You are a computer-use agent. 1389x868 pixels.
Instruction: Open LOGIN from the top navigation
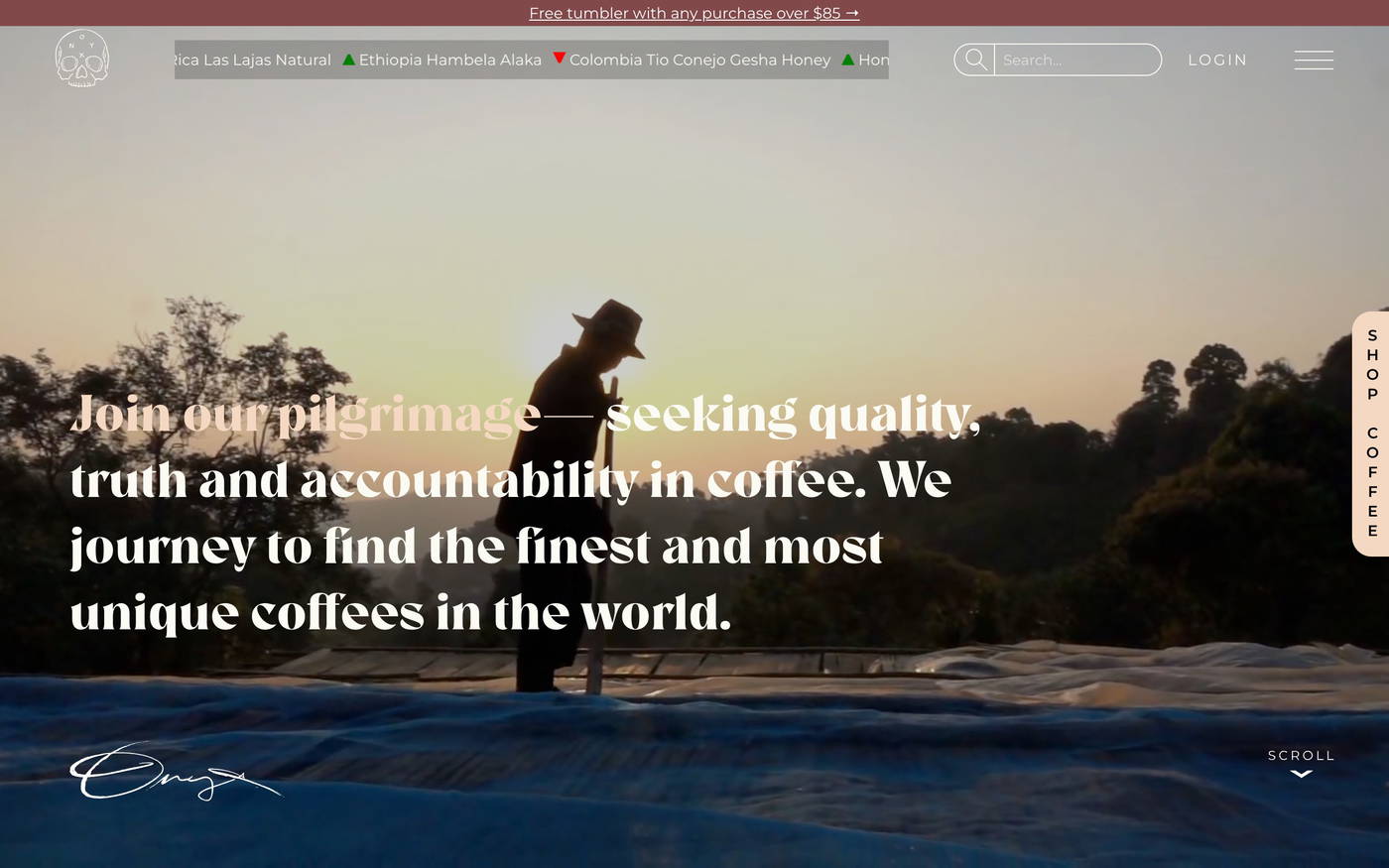coord(1217,60)
